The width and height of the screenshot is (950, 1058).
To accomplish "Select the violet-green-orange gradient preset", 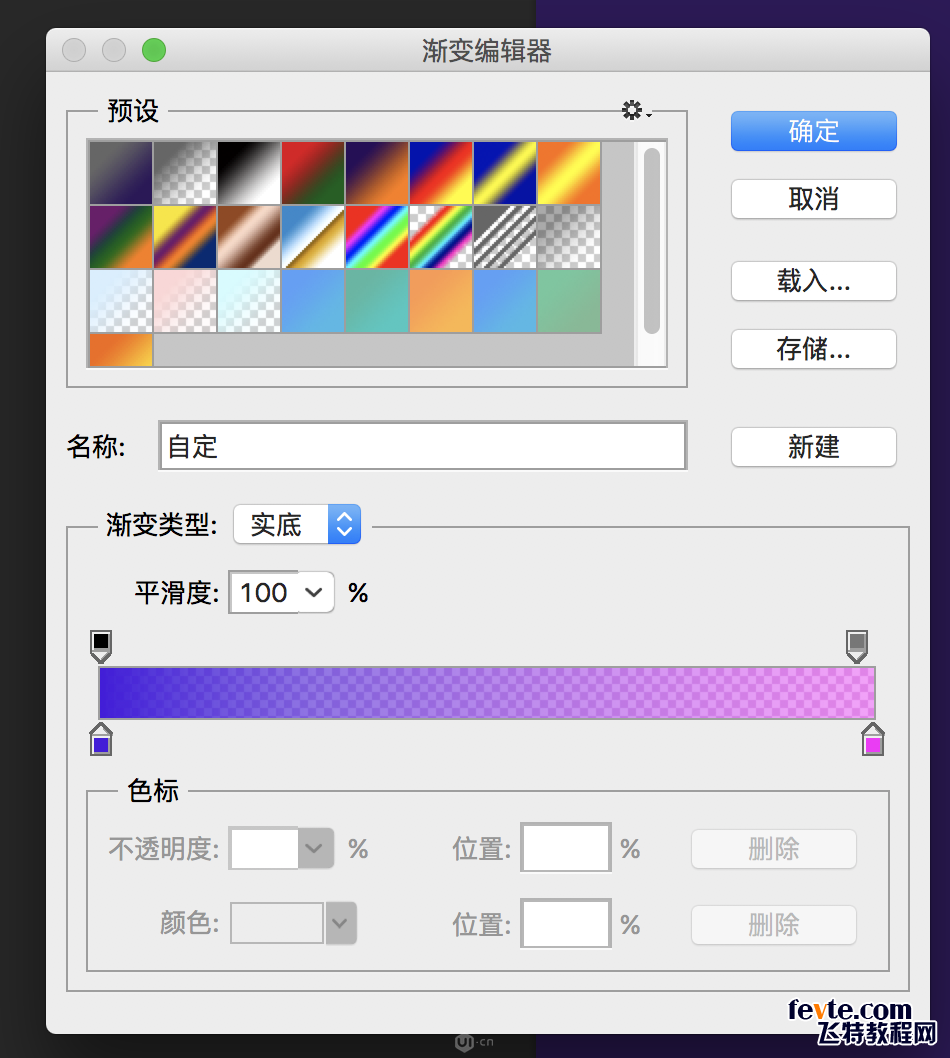I will point(121,237).
